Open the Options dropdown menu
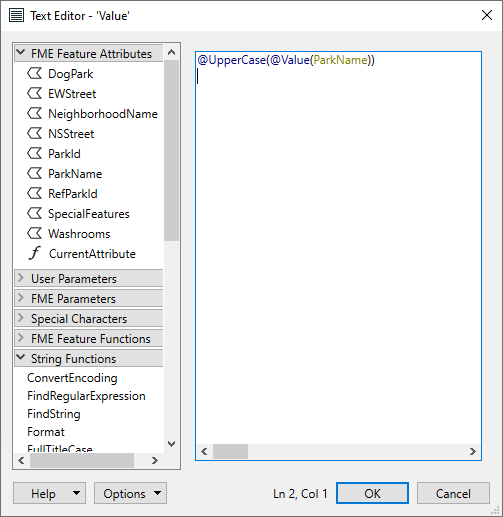 tap(130, 493)
